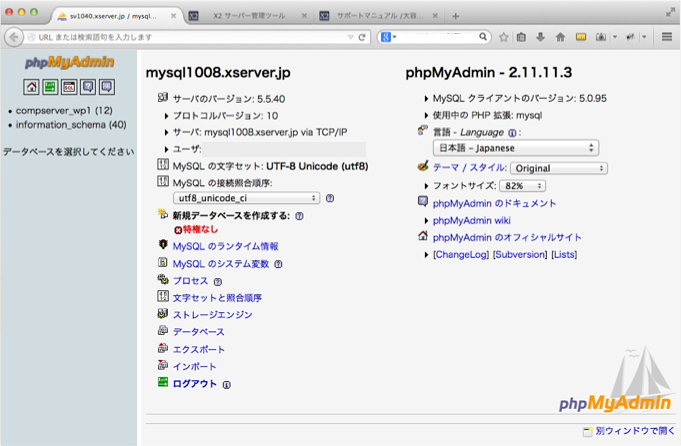Image resolution: width=681 pixels, height=446 pixels.
Task: Open the データベース link
Action: point(198,332)
